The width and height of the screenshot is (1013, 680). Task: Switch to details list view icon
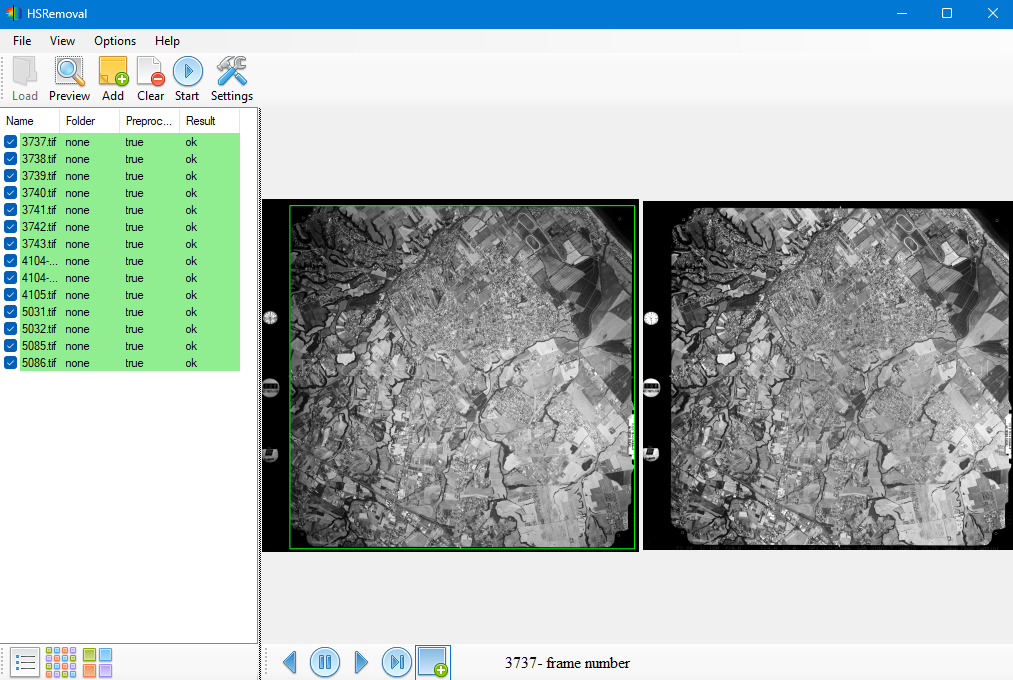tap(25, 662)
